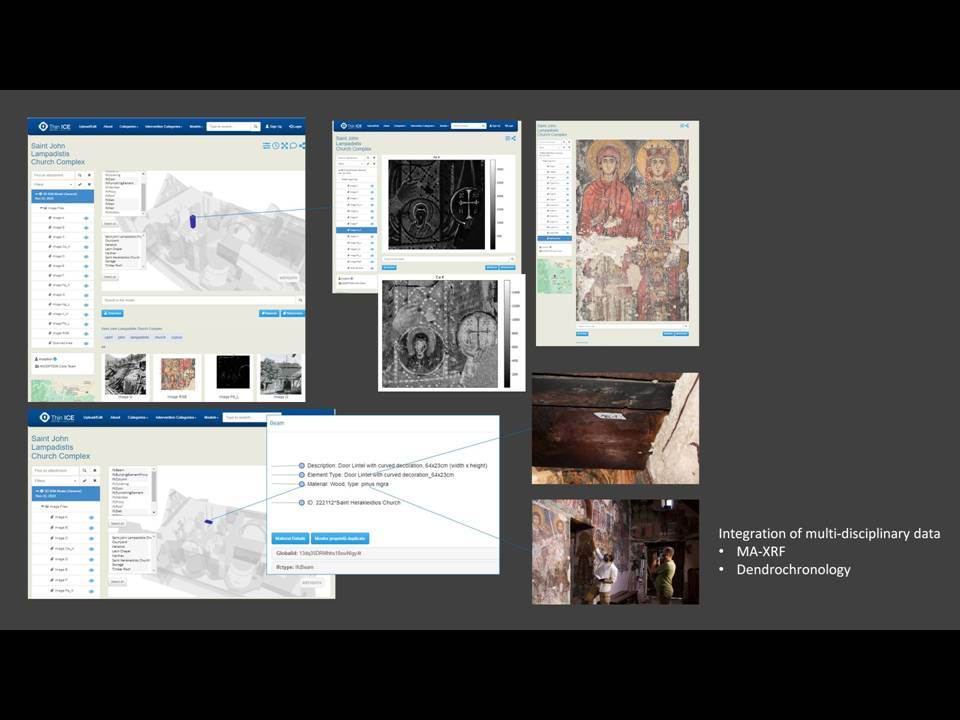
Task: Focus 'Search in the model' field, top-left window
Action: (x=199, y=300)
